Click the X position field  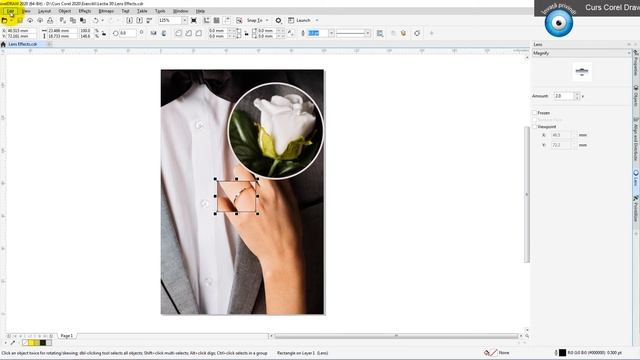coord(21,31)
